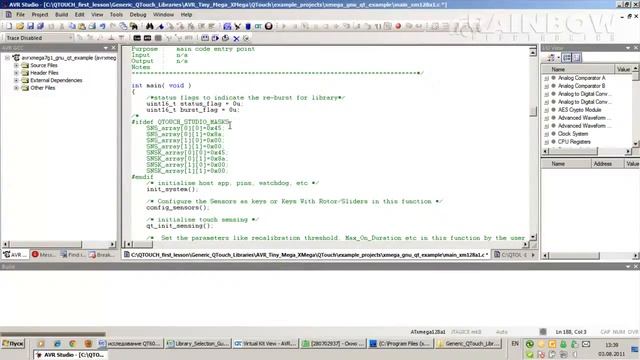Expand the AES Crypto Module entry

click(x=547, y=110)
